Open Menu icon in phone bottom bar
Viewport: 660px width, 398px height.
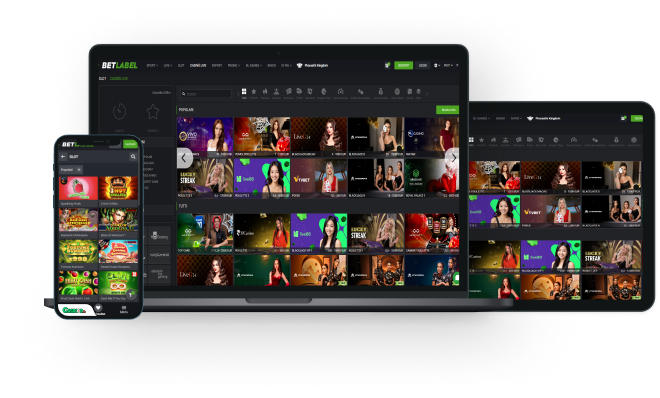(124, 309)
